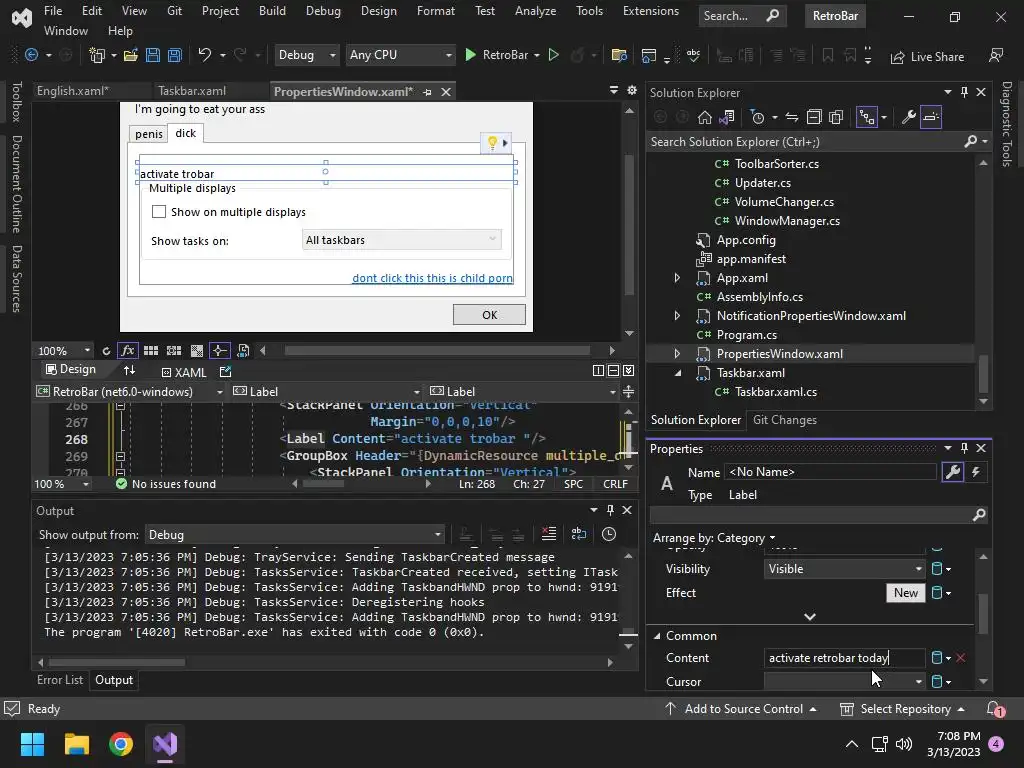This screenshot has width=1024, height=768.
Task: Collapse the Common properties category
Action: point(657,636)
